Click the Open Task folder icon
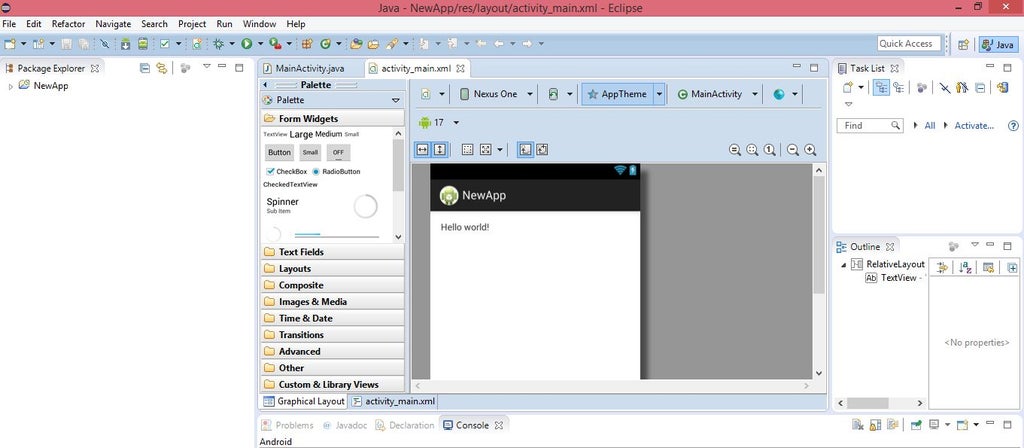 373,44
